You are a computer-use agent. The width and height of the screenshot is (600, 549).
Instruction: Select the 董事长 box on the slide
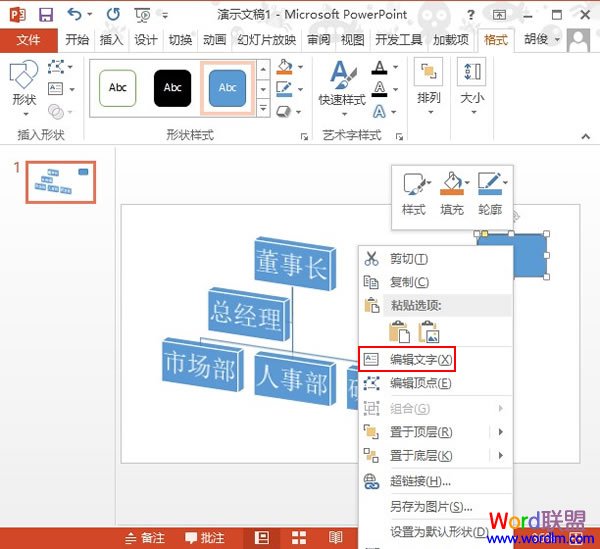coord(295,264)
